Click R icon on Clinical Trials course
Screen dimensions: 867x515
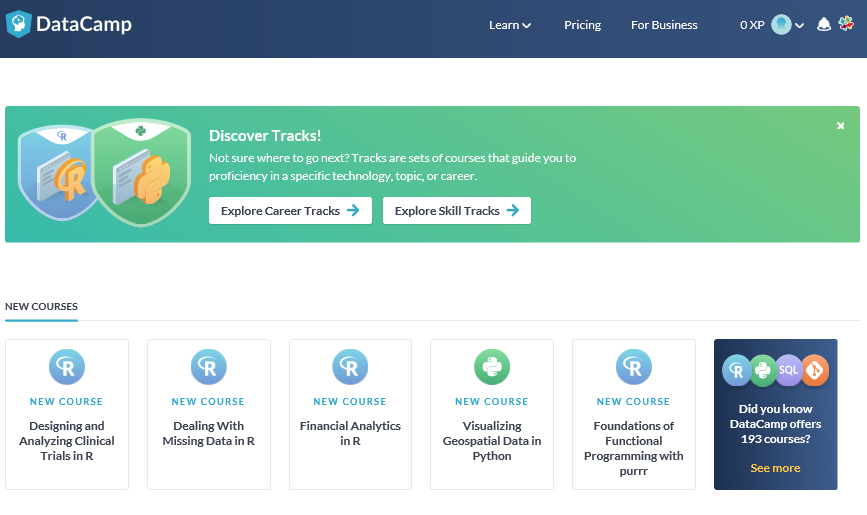coord(67,367)
